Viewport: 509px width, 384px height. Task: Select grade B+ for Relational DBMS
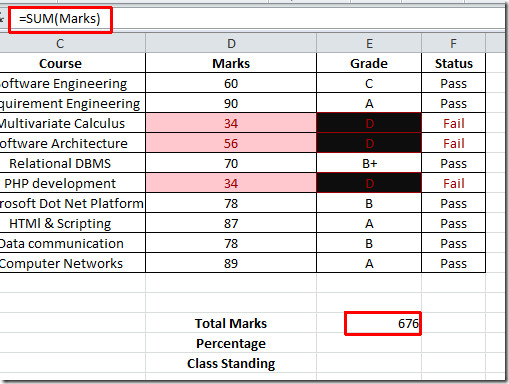369,163
